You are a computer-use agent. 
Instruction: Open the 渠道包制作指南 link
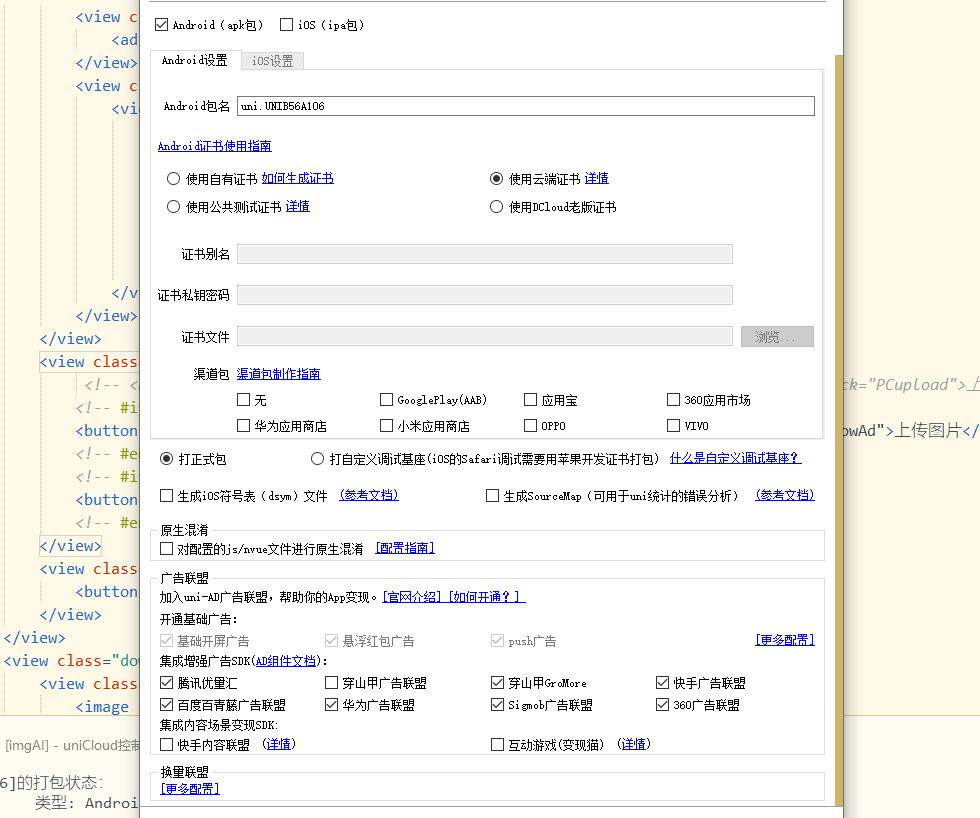click(x=278, y=374)
